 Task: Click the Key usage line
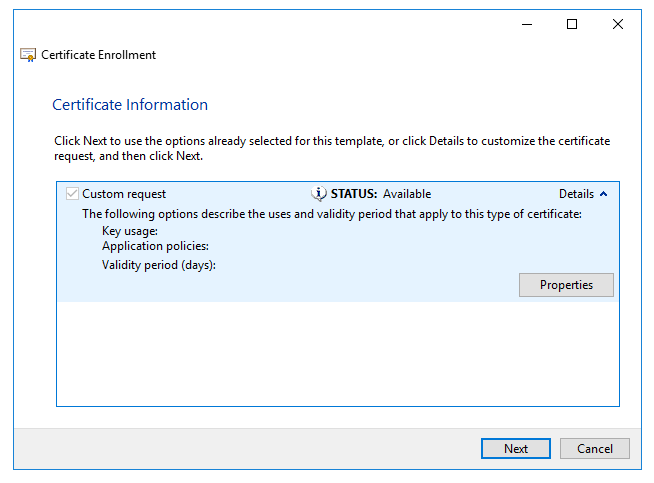point(130,231)
